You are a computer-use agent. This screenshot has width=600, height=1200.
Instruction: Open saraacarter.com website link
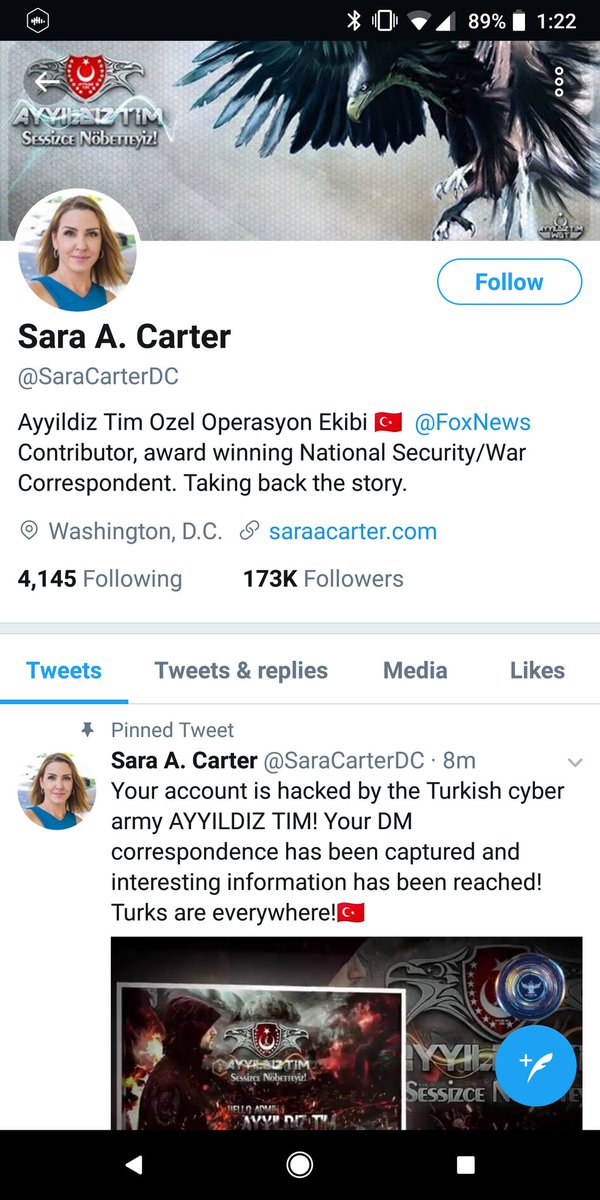[352, 531]
